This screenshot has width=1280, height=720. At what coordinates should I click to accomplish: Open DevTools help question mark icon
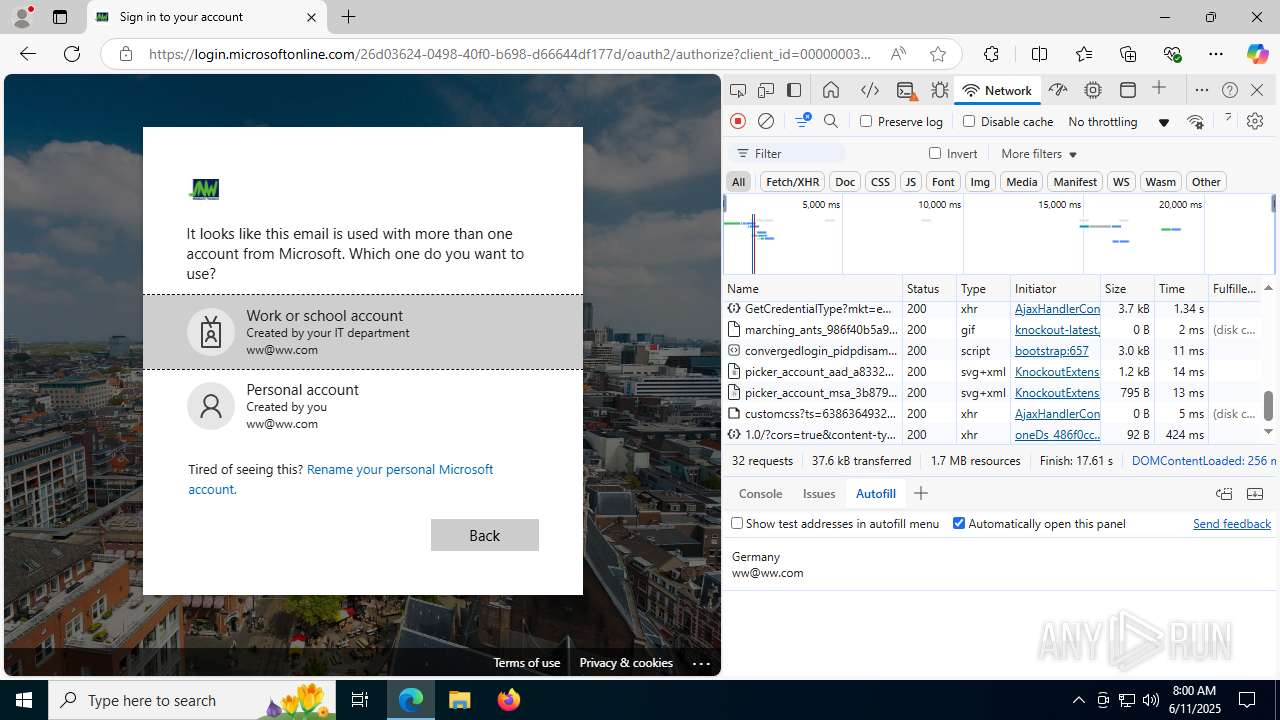[x=1230, y=90]
